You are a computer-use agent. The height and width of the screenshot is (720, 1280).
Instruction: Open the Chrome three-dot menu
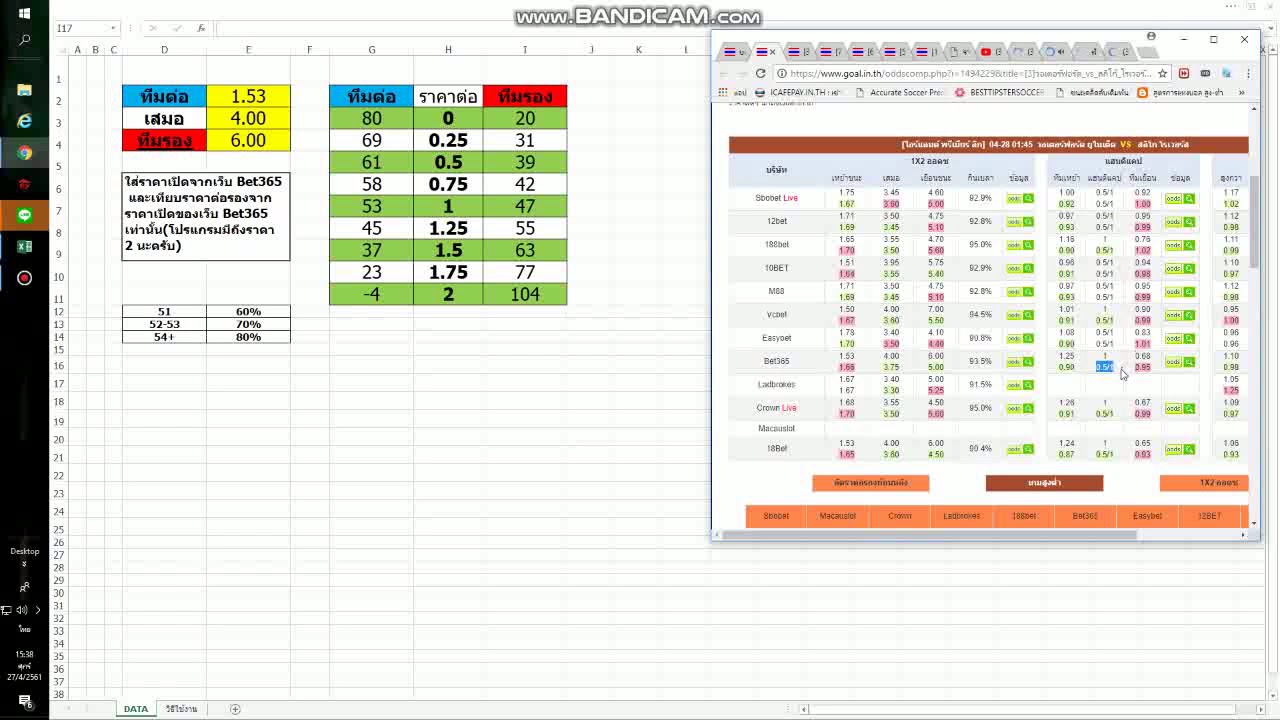1248,73
